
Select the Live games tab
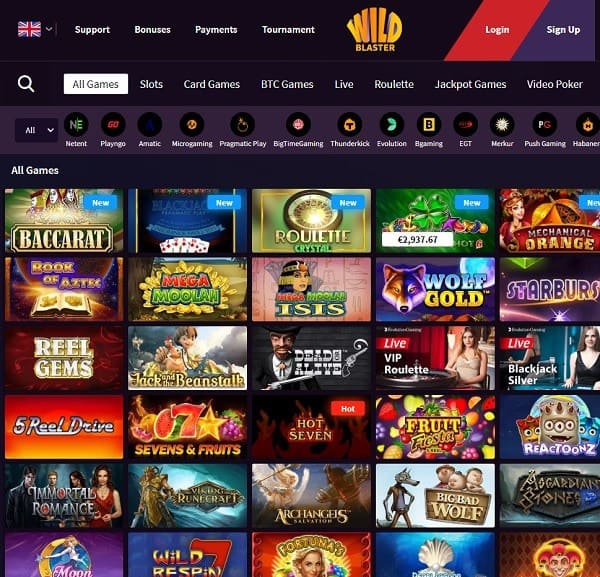pos(344,84)
